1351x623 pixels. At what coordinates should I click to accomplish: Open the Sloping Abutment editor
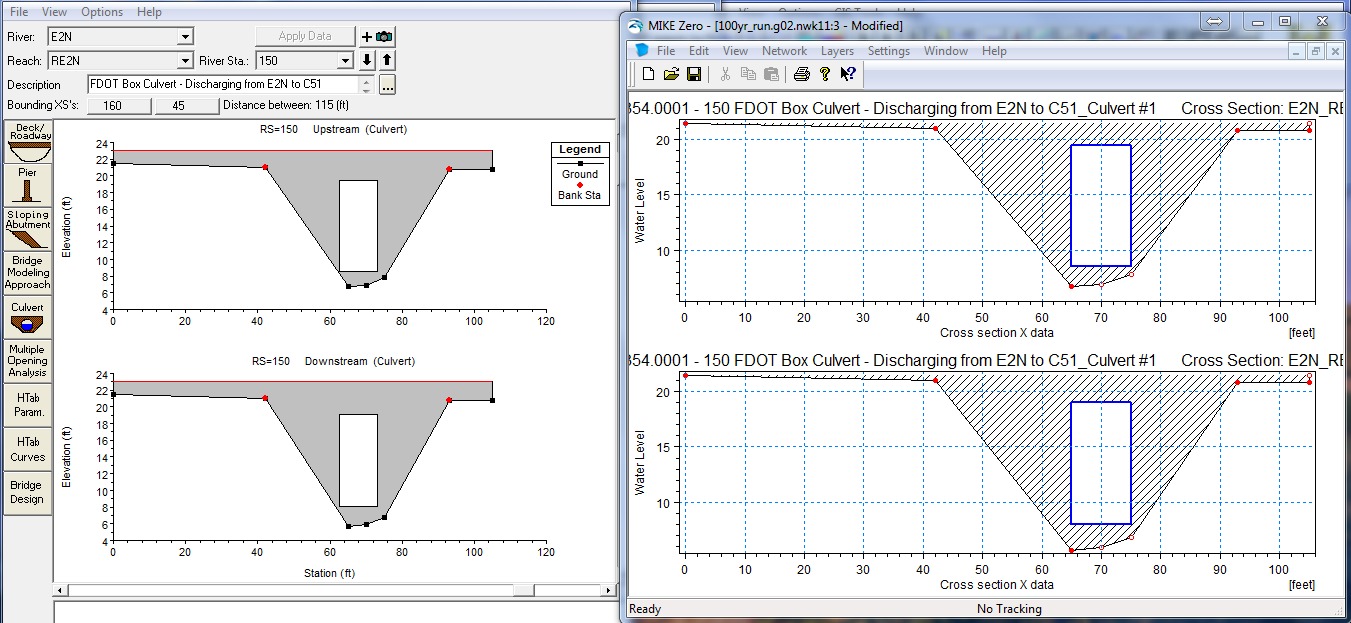28,229
